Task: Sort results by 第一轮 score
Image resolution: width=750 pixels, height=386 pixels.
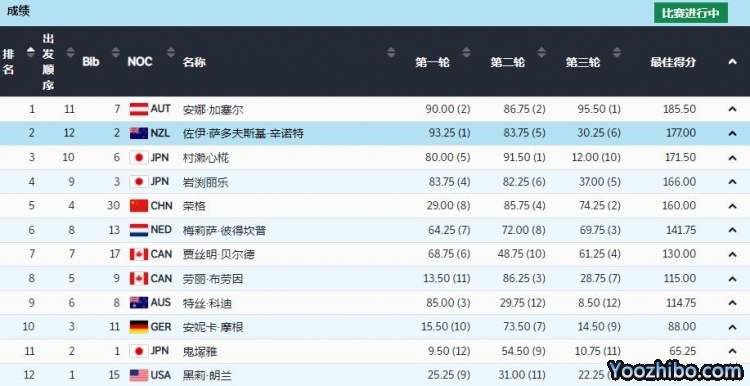Action: click(466, 52)
